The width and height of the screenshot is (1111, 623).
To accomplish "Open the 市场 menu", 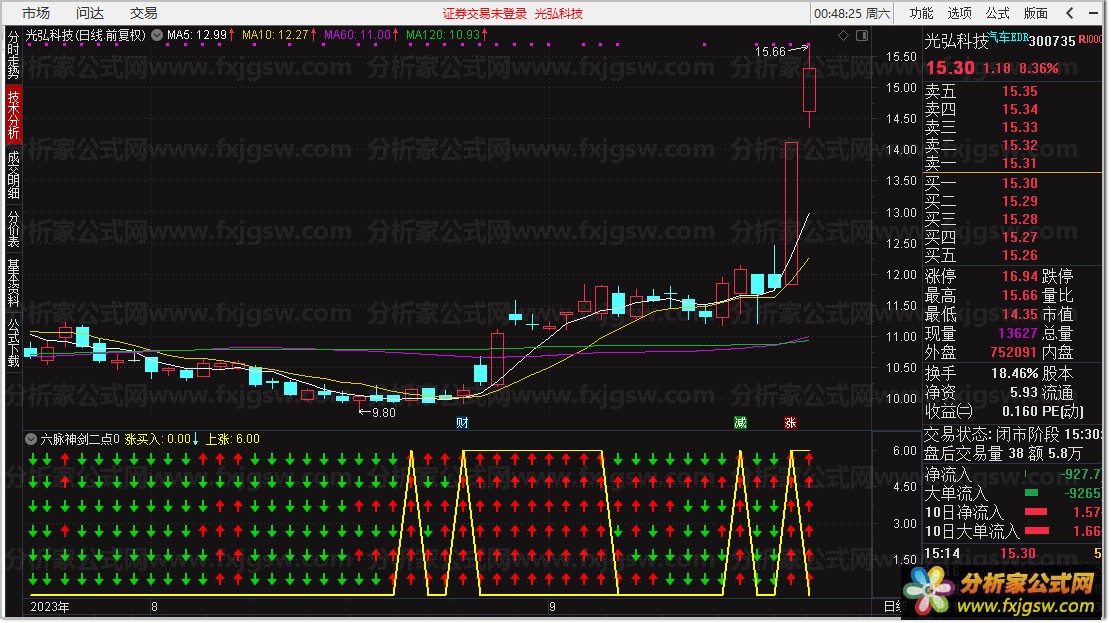I will pyautogui.click(x=35, y=13).
